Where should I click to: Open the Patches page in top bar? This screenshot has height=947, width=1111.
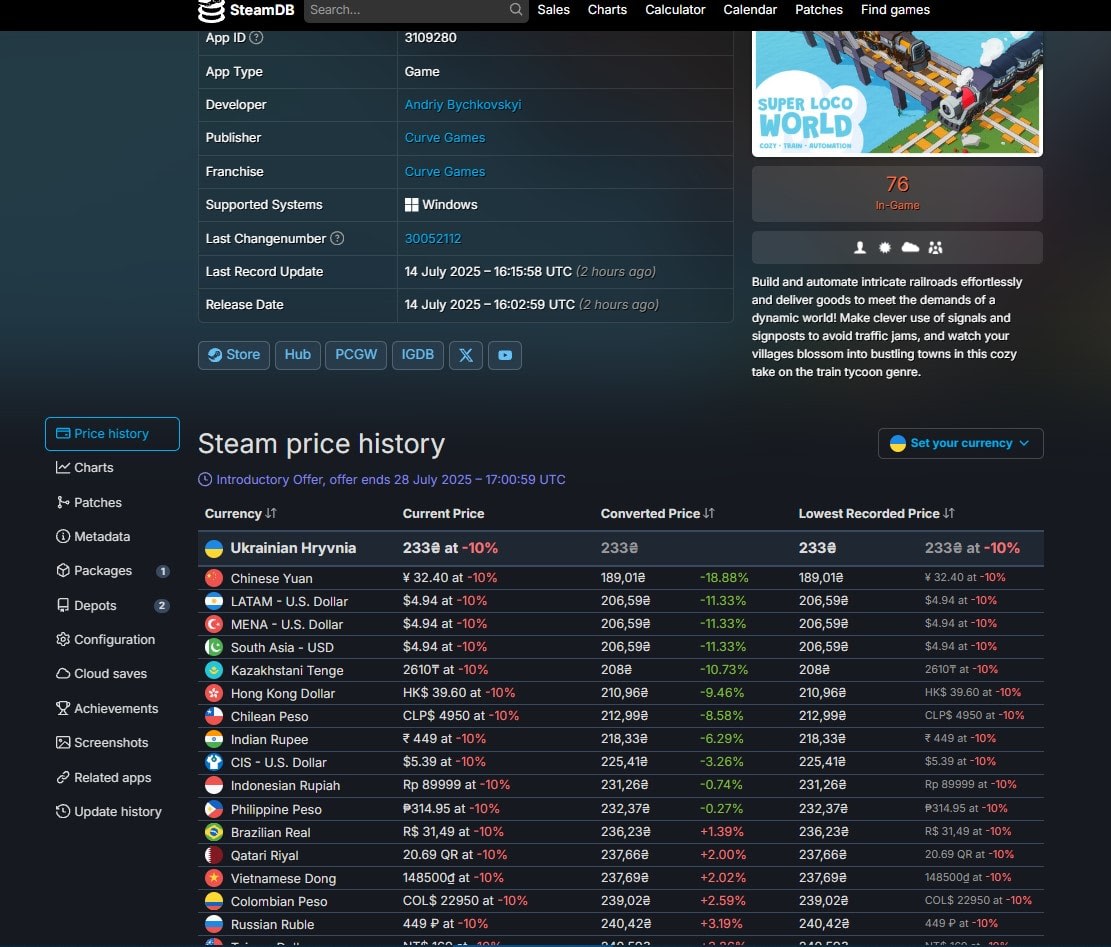coord(818,10)
